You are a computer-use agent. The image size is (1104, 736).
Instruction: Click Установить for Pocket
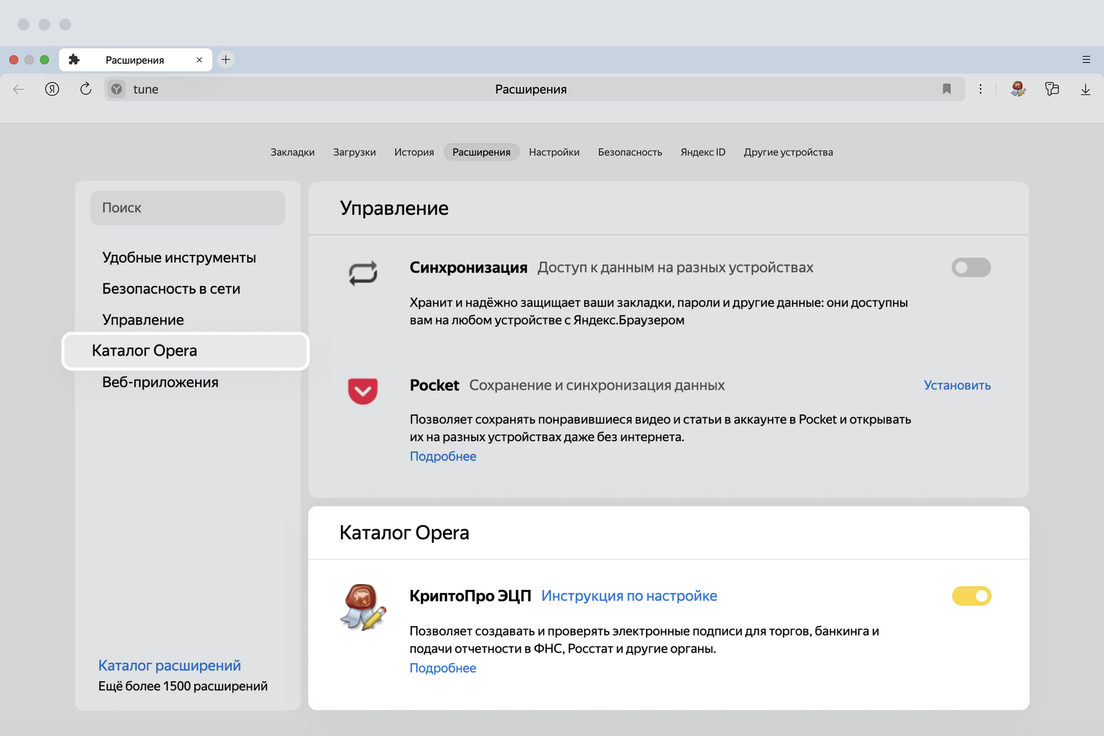coord(957,385)
